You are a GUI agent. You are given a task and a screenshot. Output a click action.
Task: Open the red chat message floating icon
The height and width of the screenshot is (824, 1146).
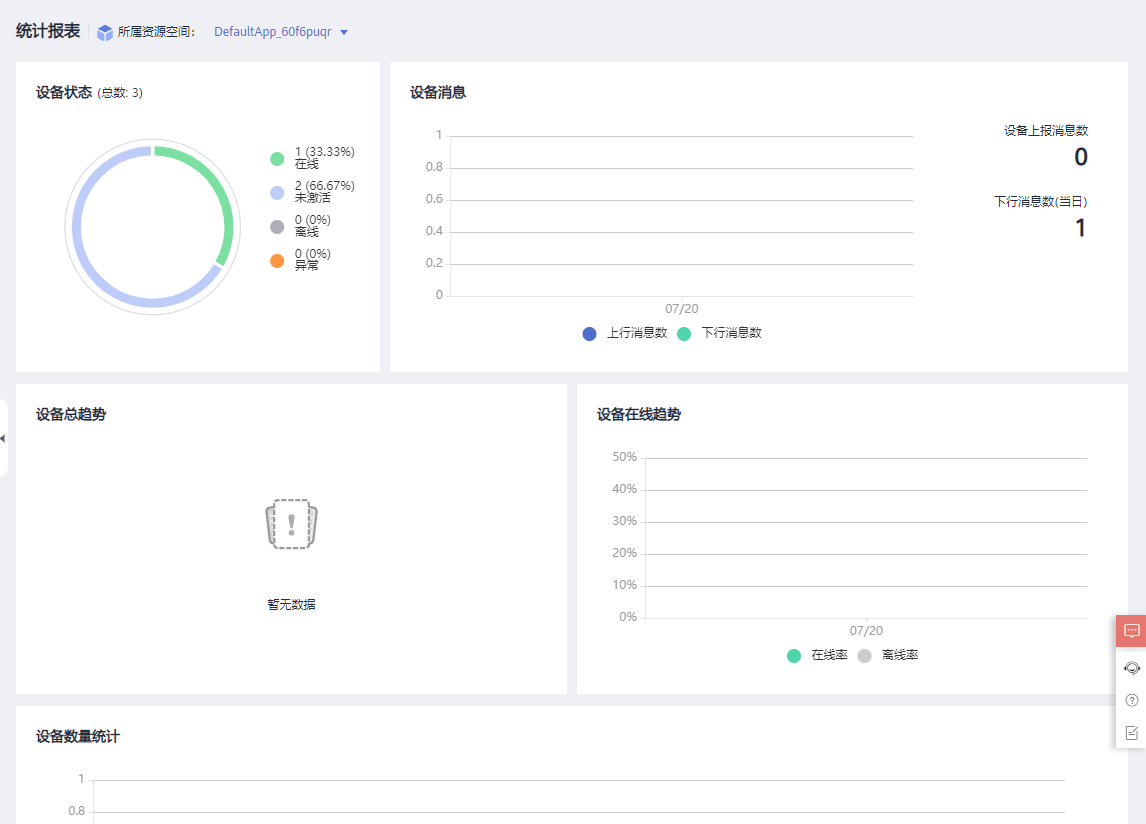click(1131, 631)
